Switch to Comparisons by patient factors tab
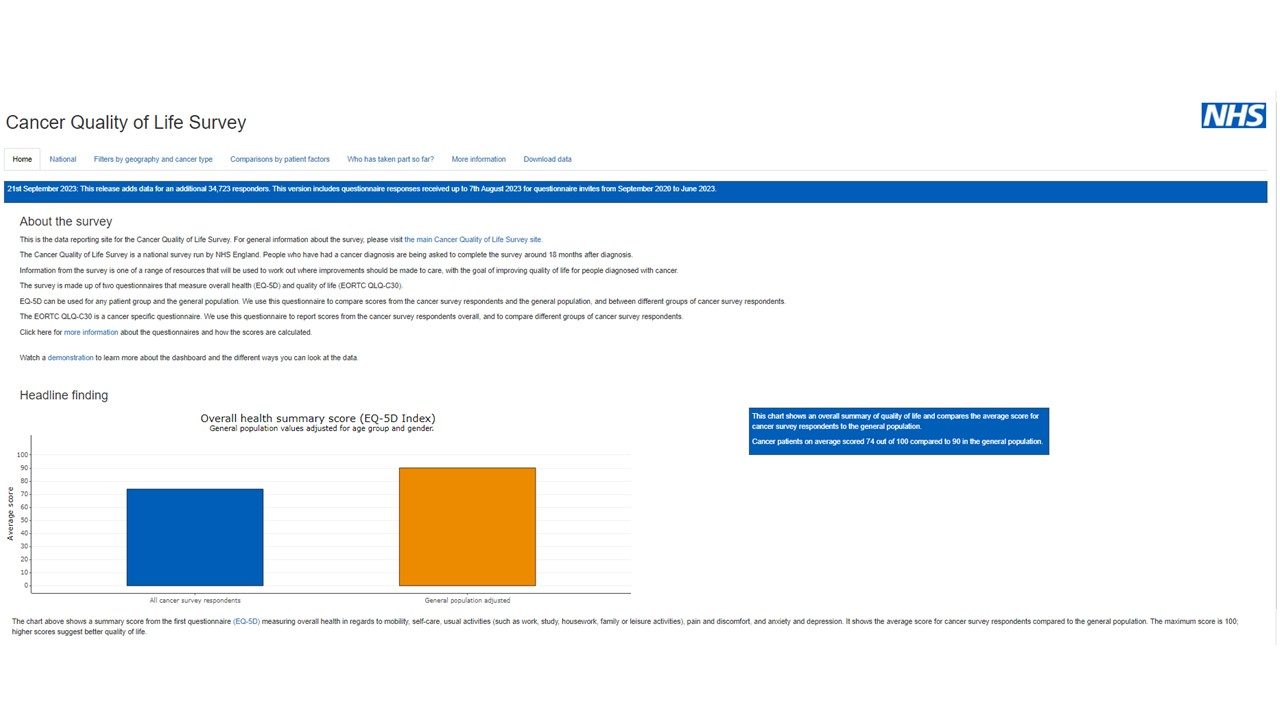Screen dimensions: 1280x720 coord(280,159)
